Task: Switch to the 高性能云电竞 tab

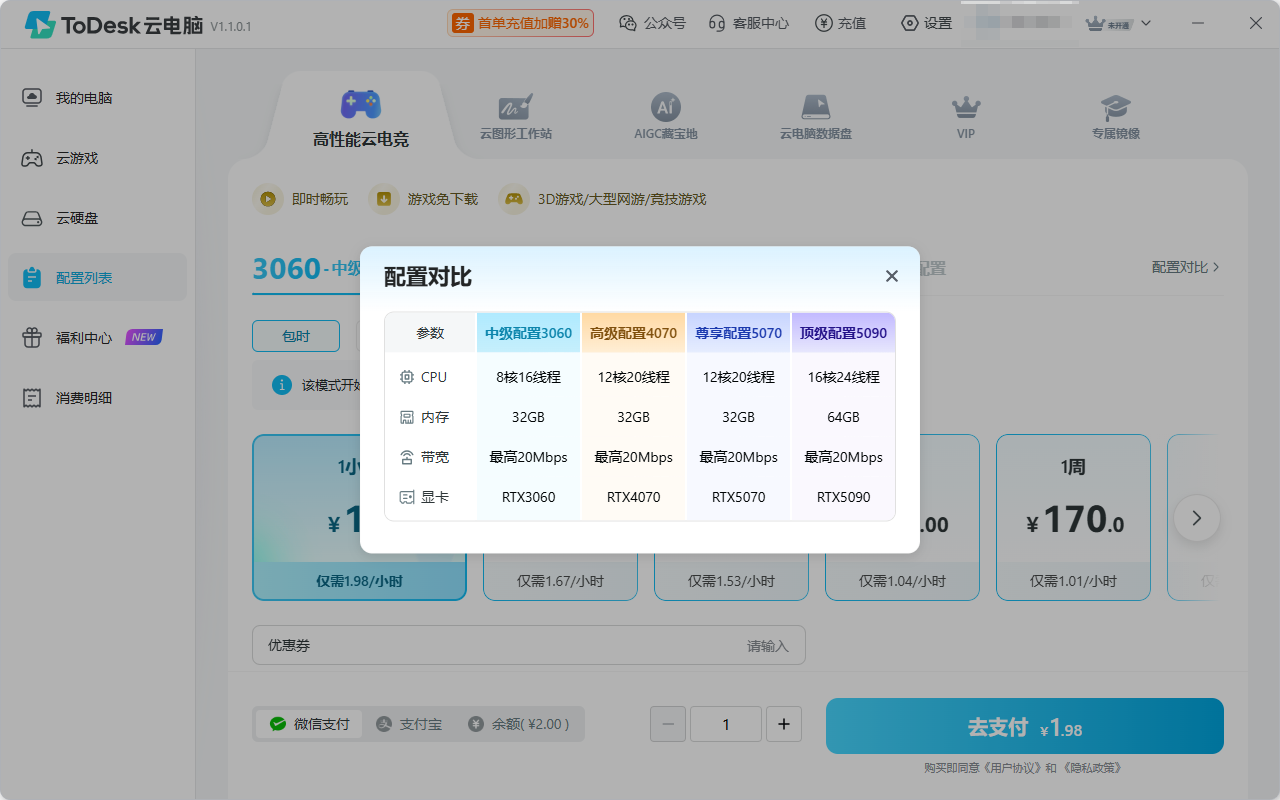Action: tap(361, 118)
